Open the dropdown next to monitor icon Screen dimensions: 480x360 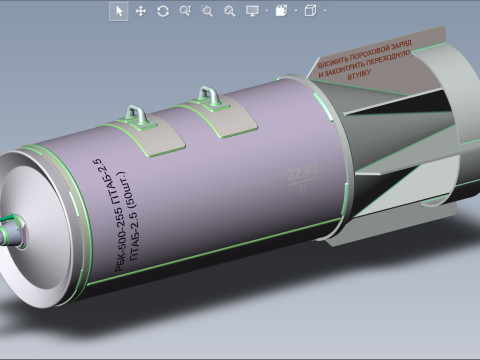click(267, 11)
